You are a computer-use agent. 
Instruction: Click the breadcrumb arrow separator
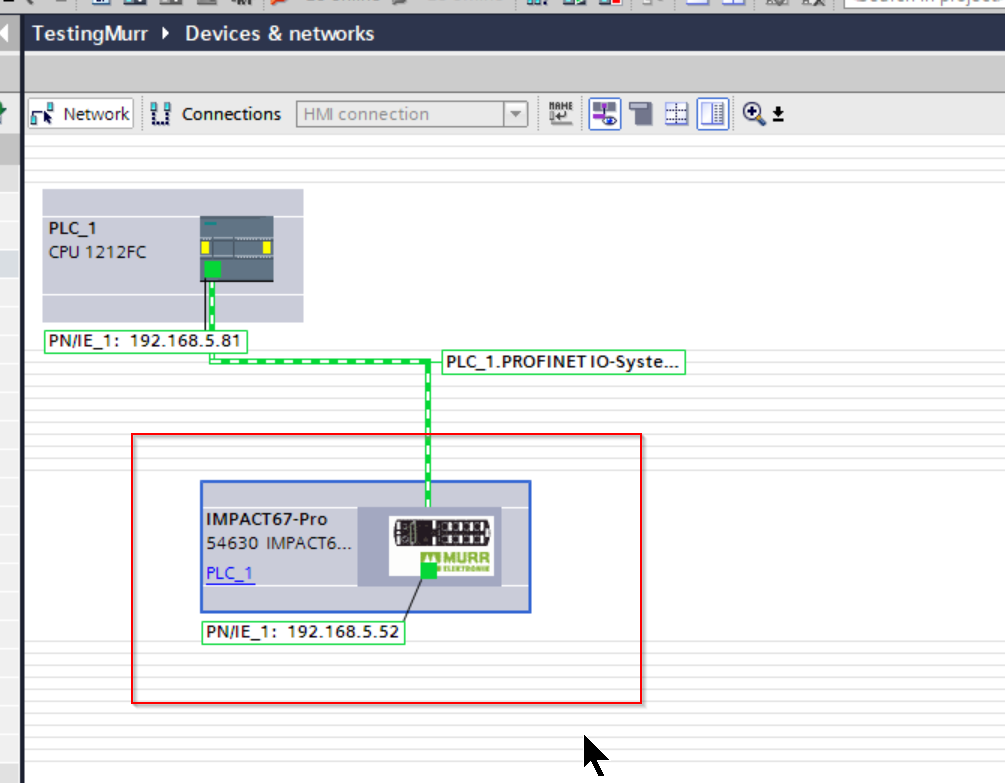coord(166,33)
